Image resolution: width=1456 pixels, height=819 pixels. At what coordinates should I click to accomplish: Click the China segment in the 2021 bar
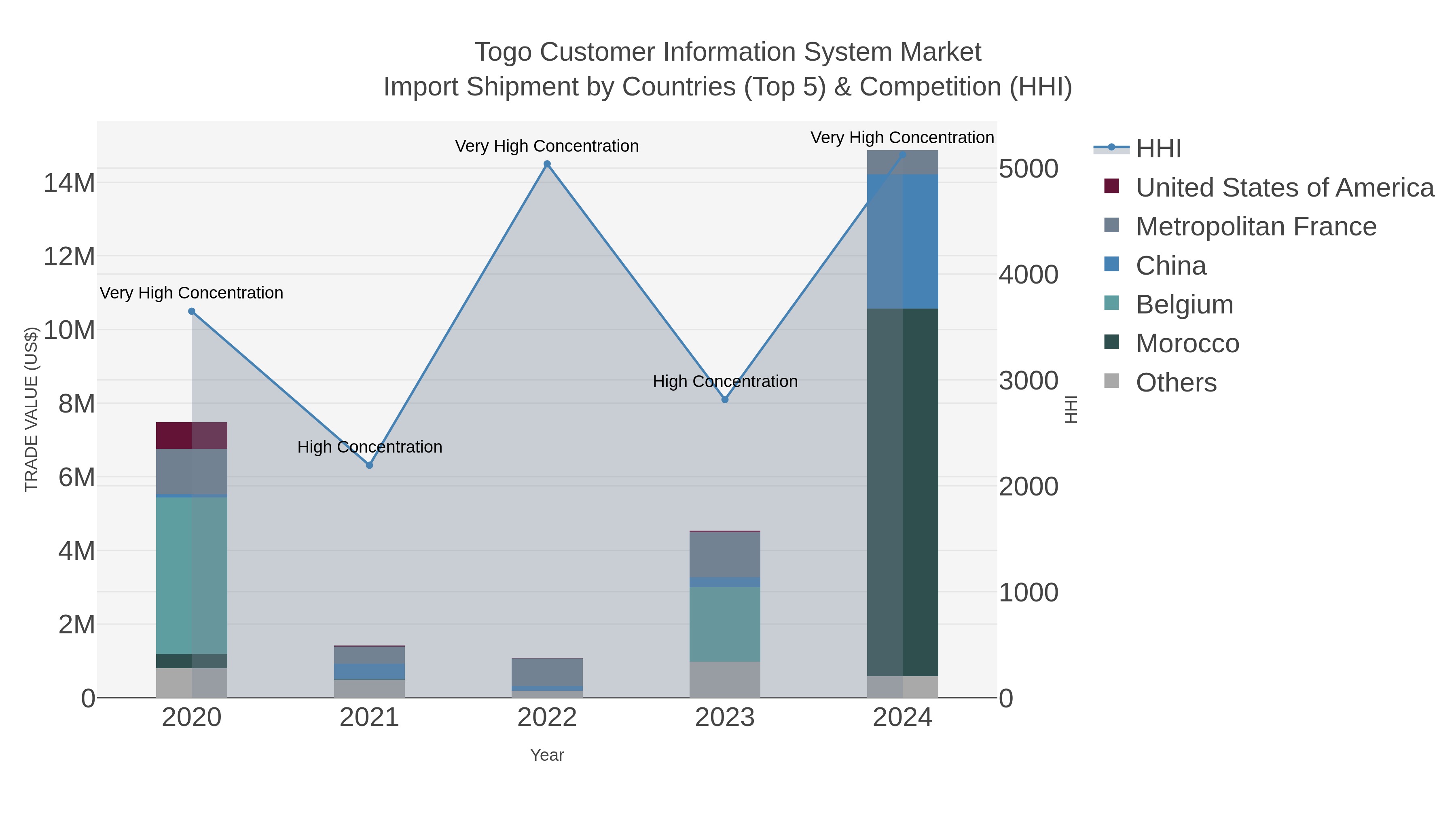(x=370, y=671)
